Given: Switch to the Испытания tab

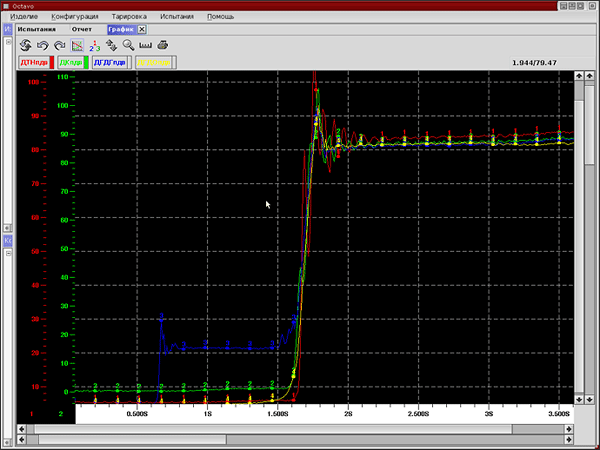Looking at the screenshot, I should point(37,30).
